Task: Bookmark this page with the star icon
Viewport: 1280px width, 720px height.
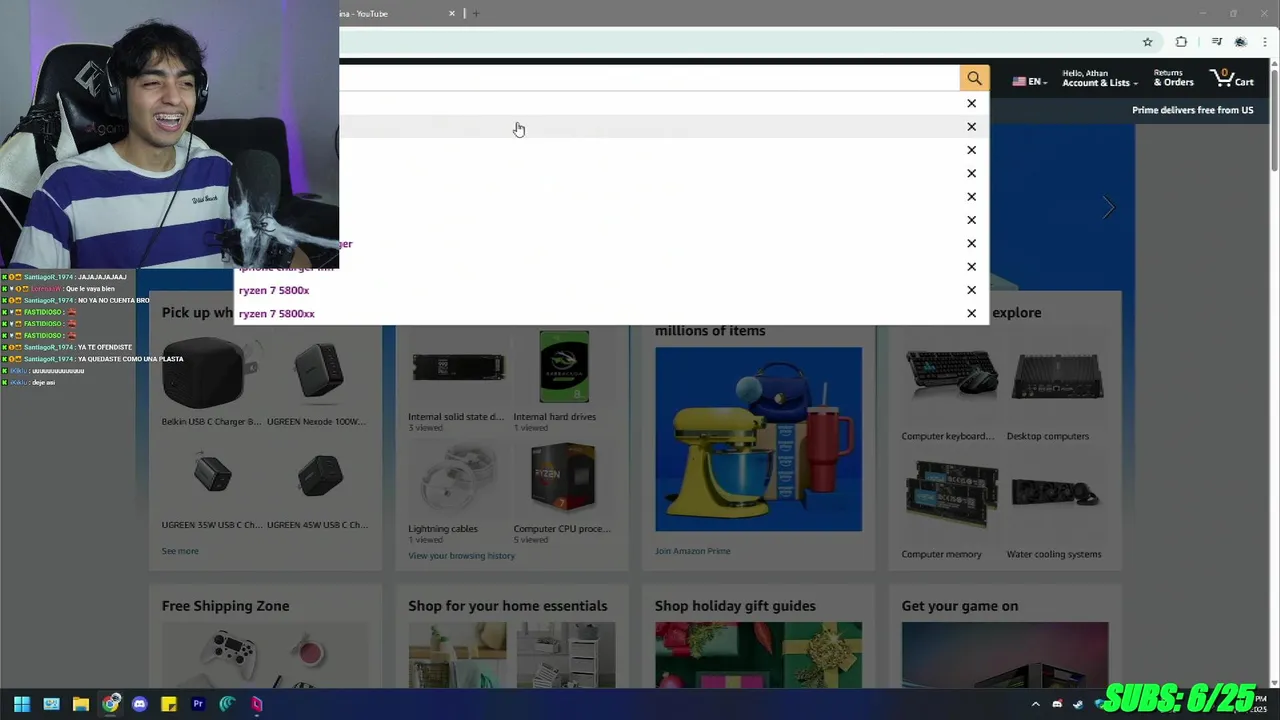Action: [x=1147, y=42]
